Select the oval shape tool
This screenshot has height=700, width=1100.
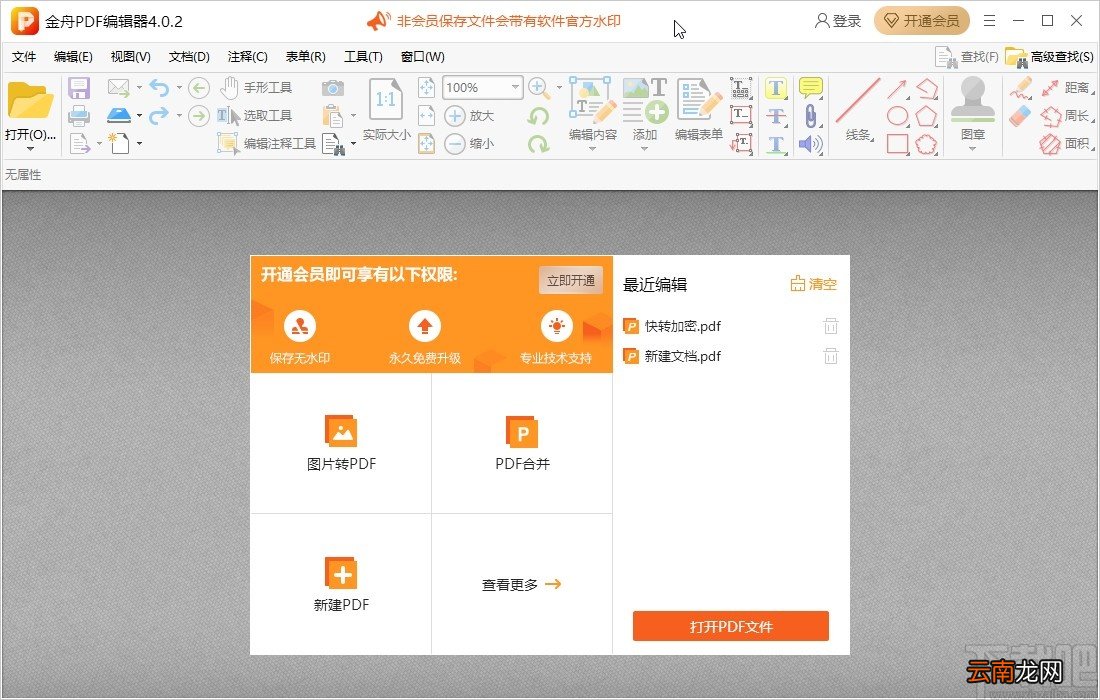point(898,116)
